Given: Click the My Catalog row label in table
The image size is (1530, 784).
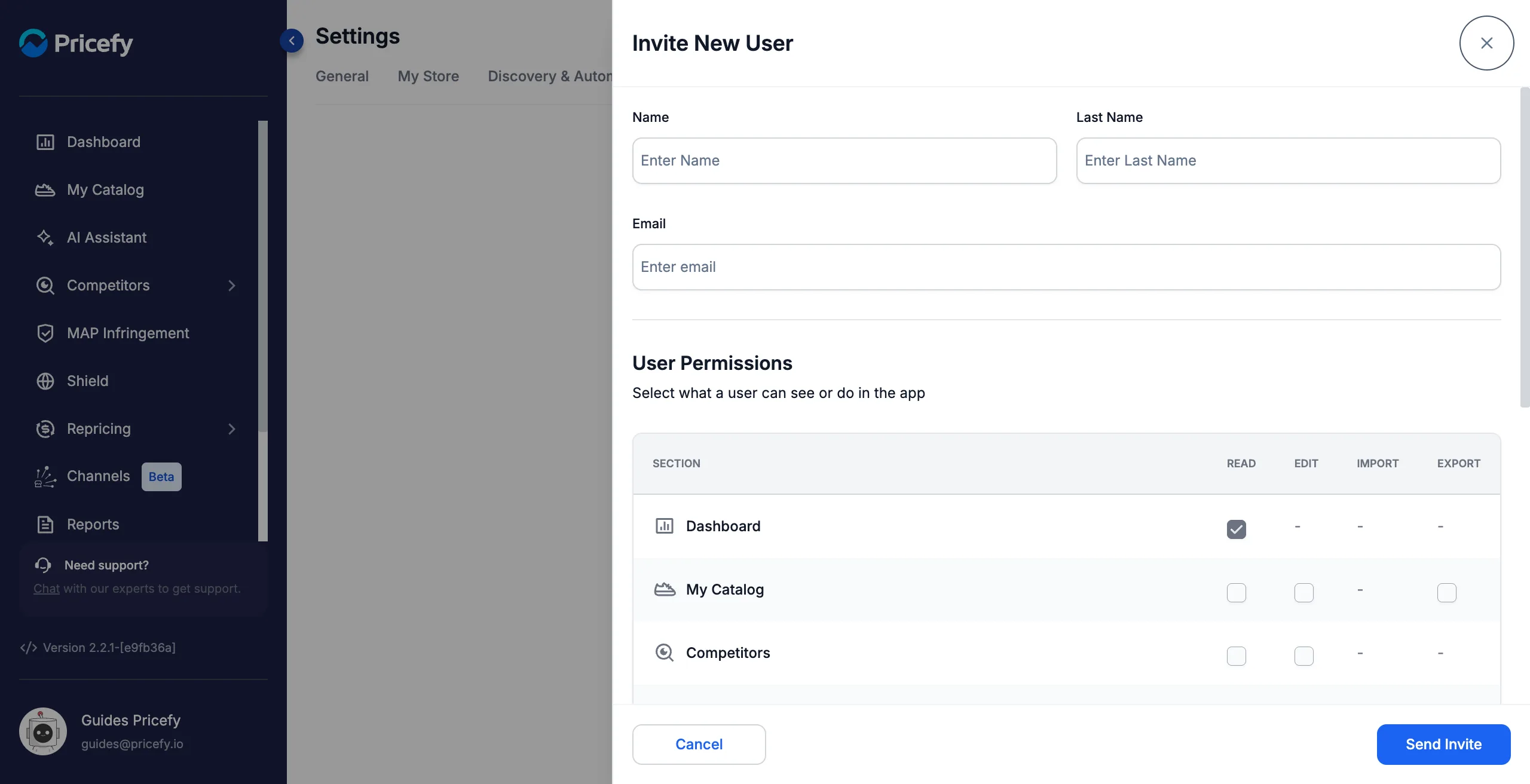Looking at the screenshot, I should click(x=725, y=590).
